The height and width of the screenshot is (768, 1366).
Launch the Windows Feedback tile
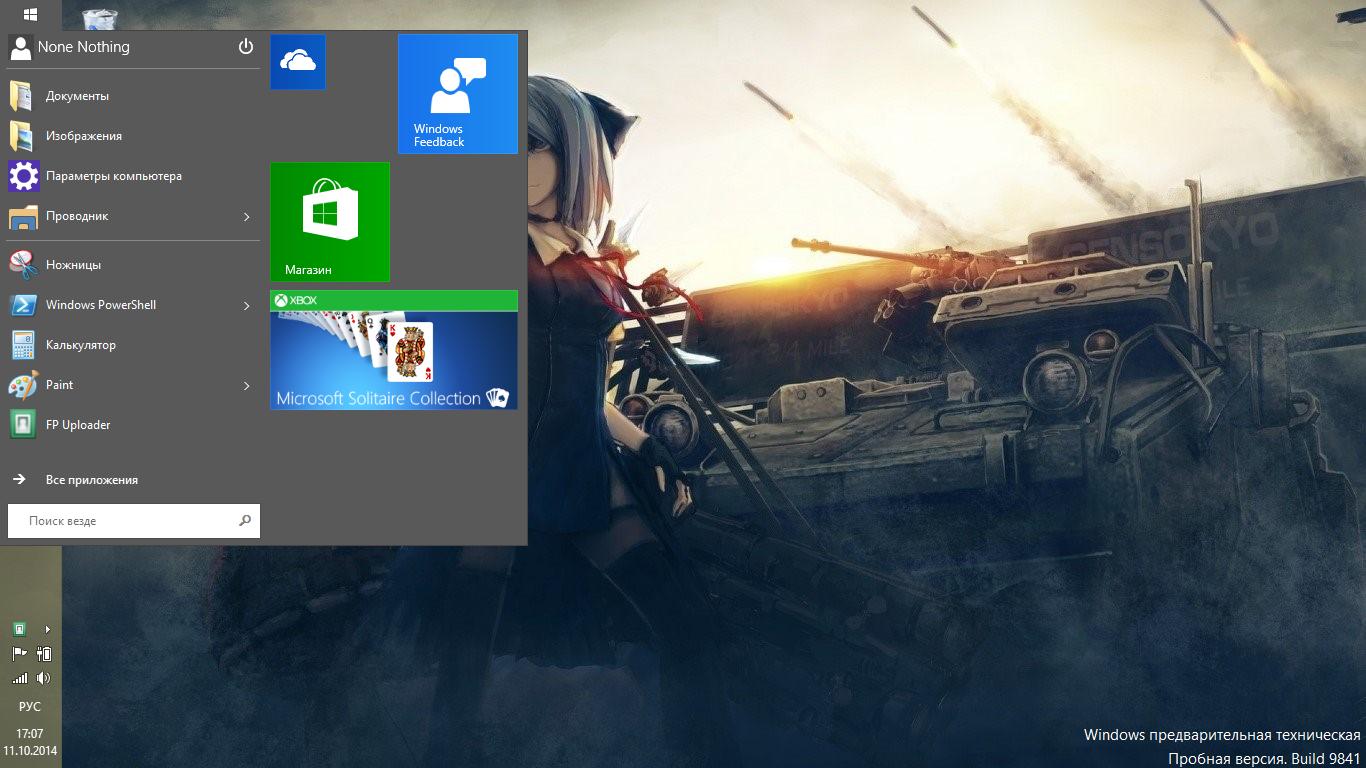pyautogui.click(x=457, y=94)
